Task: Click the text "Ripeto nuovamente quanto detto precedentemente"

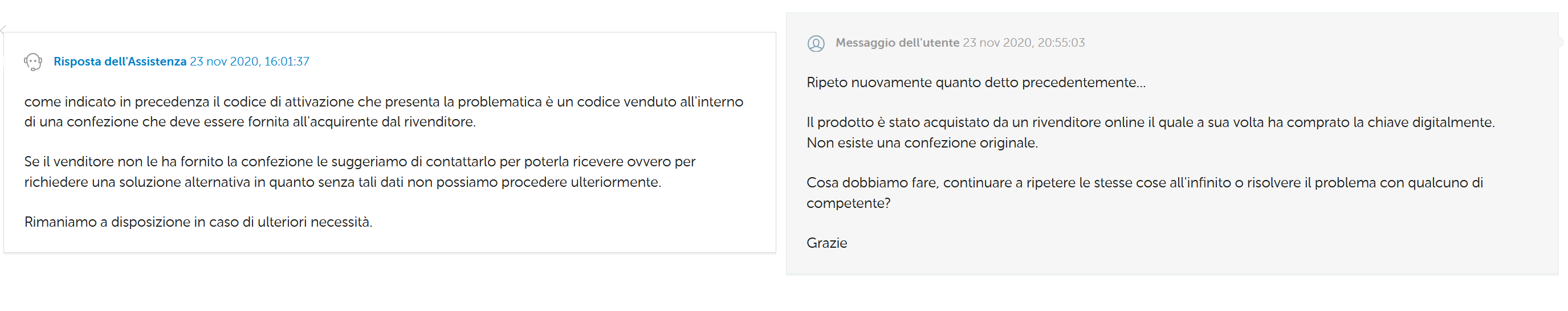Action: pos(976,82)
